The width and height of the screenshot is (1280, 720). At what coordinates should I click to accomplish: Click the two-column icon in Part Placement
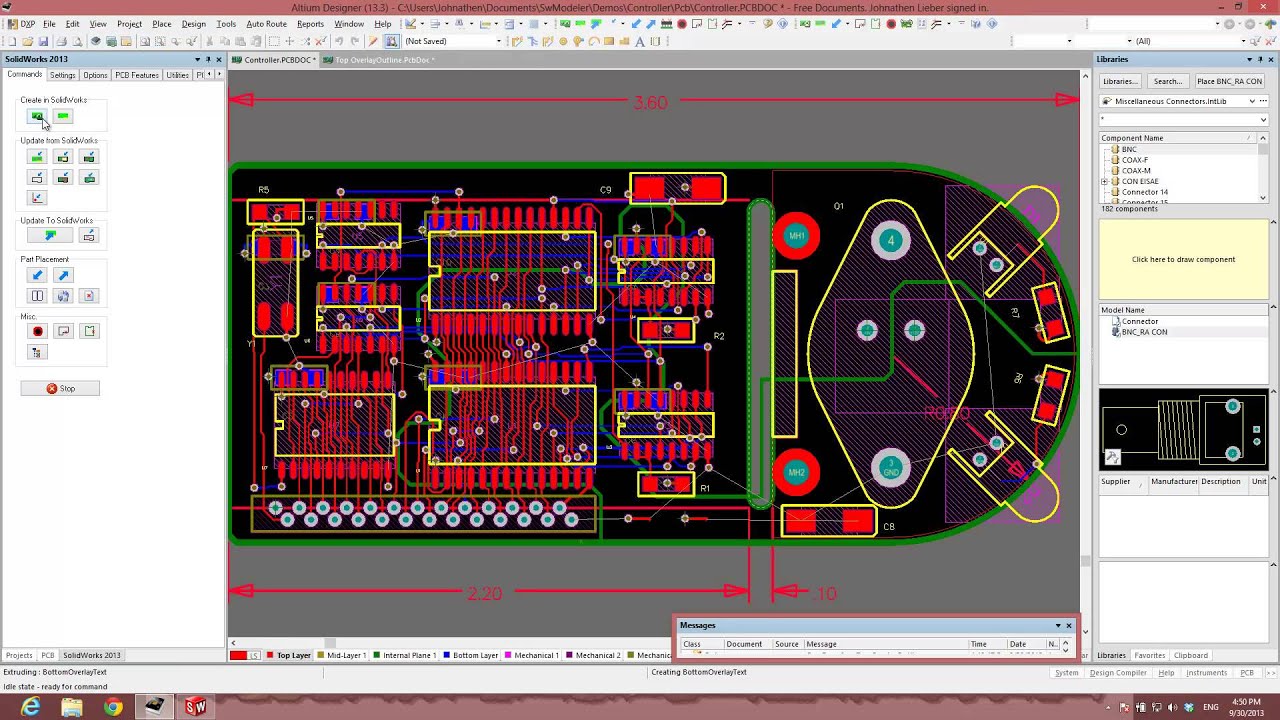[38, 296]
